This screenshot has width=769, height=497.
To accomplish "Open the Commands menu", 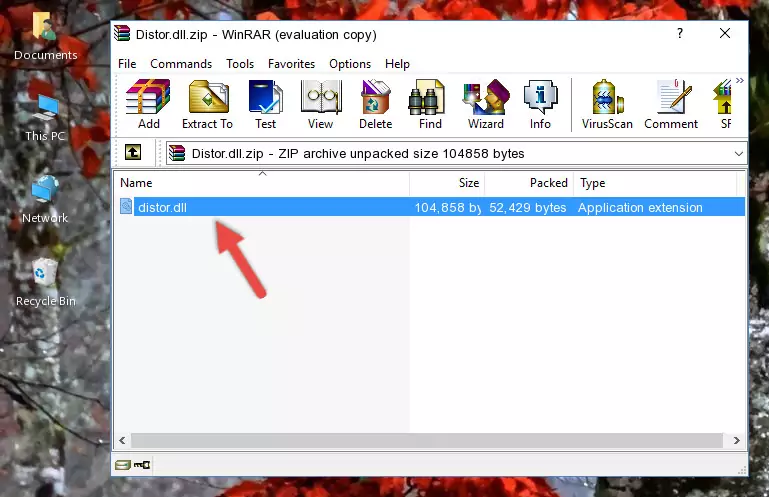I will [181, 64].
